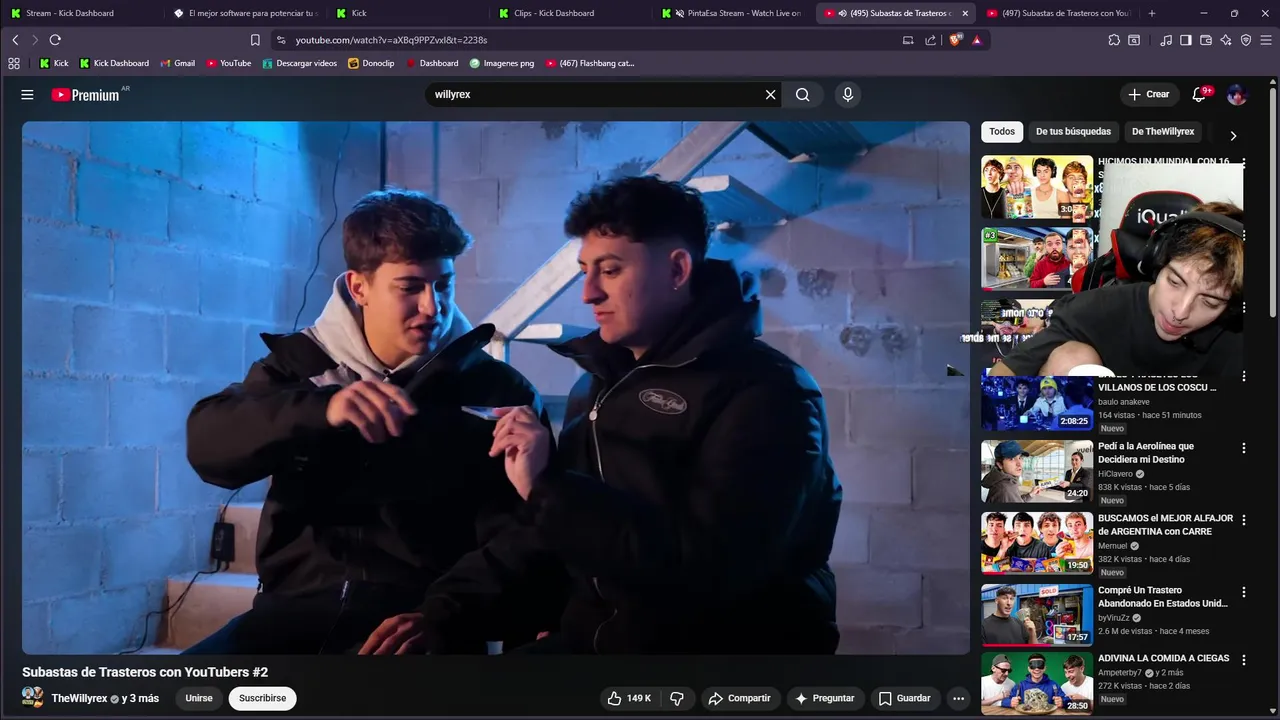Open Kick Dashboard bookmark
Screen dimensions: 1280x720
click(x=114, y=63)
